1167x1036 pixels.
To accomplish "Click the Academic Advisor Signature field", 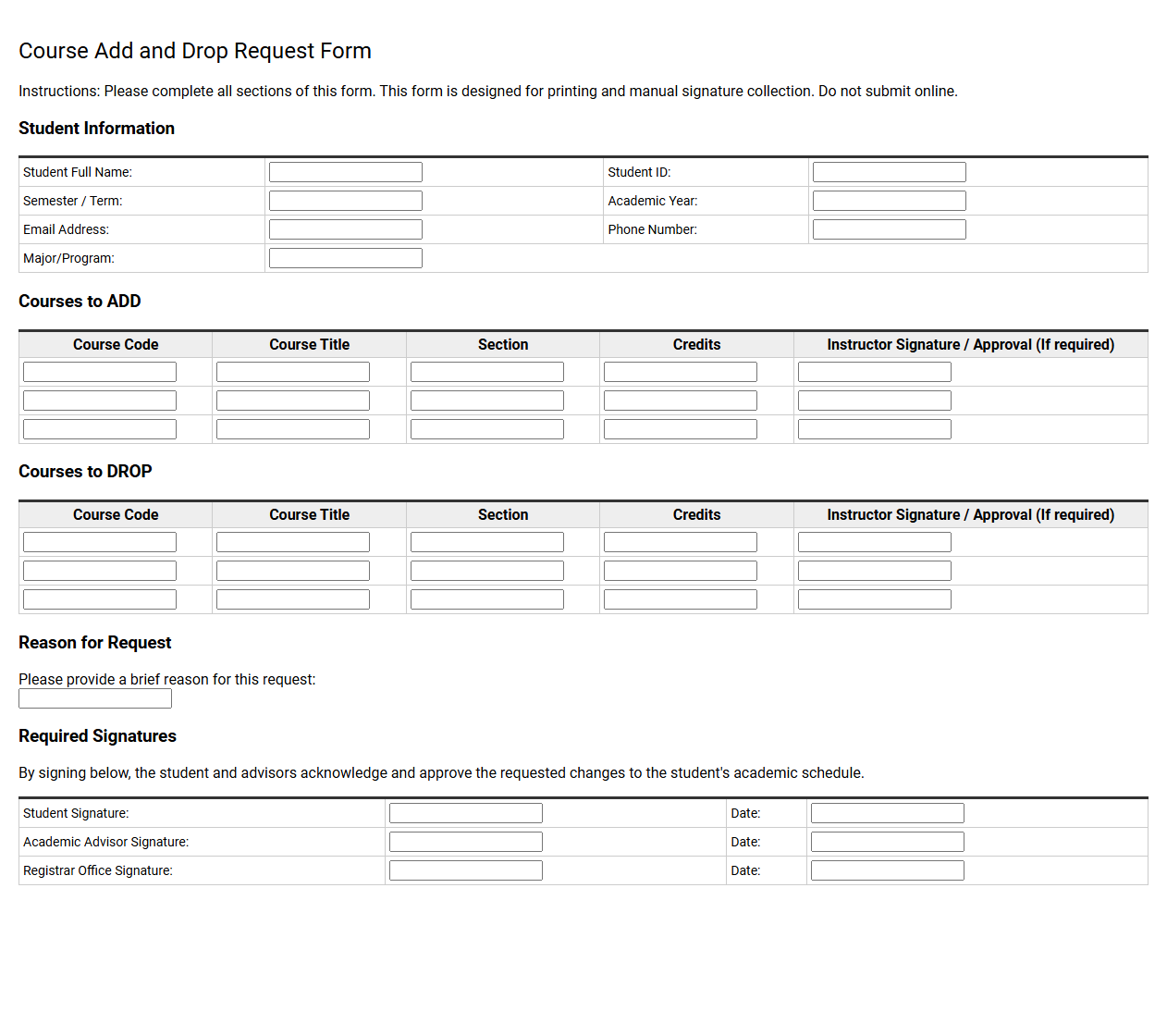I will 466,842.
